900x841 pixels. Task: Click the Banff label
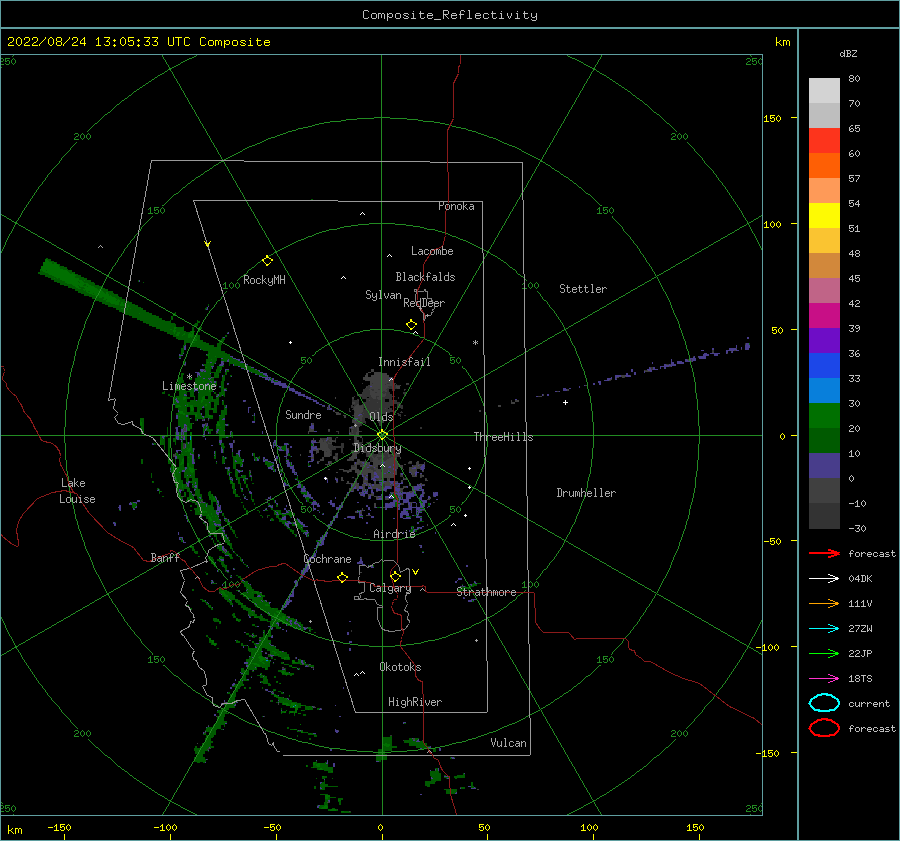(165, 557)
